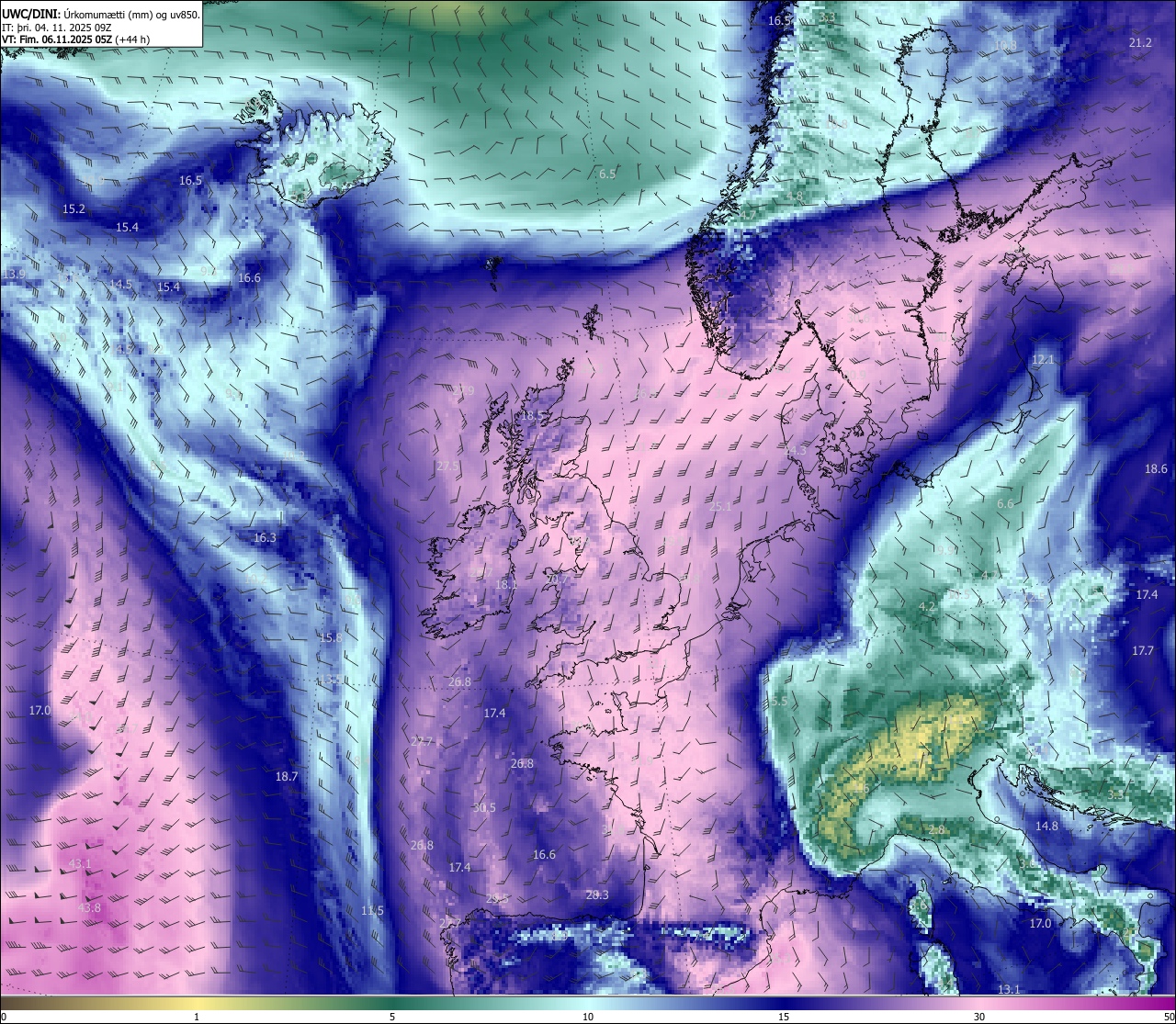Viewport: 1176px width, 1024px height.
Task: Click the 6.5 value label
Action: click(x=607, y=174)
